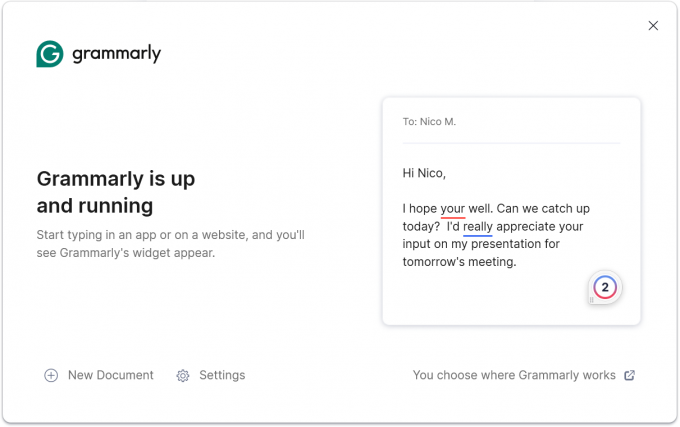Click the sample email preview card
This screenshot has height=427, width=680.
point(511,211)
